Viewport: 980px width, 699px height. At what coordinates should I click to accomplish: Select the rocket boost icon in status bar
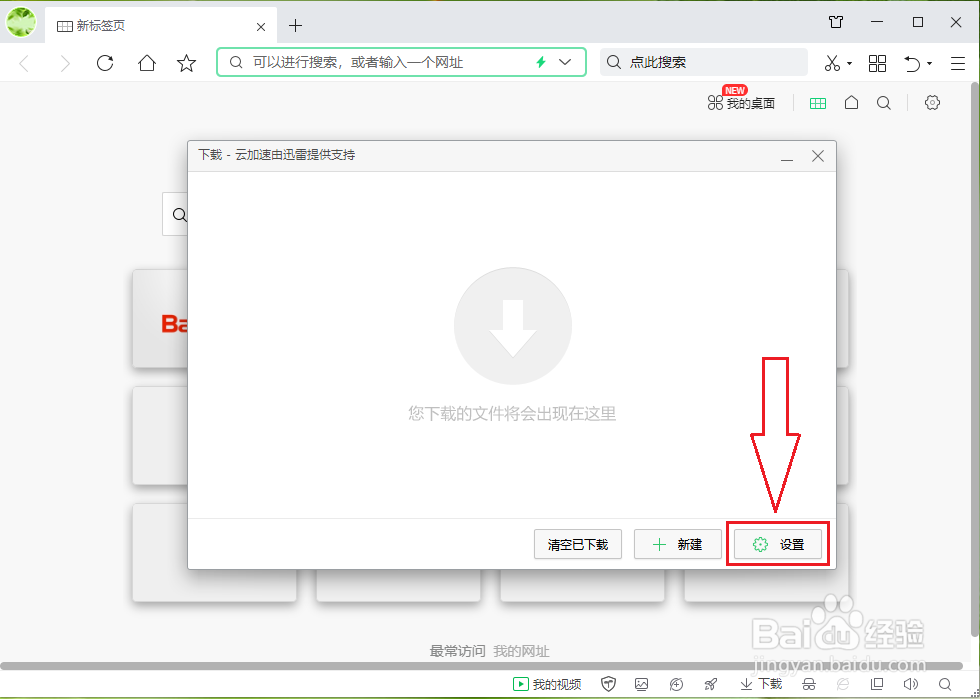711,683
